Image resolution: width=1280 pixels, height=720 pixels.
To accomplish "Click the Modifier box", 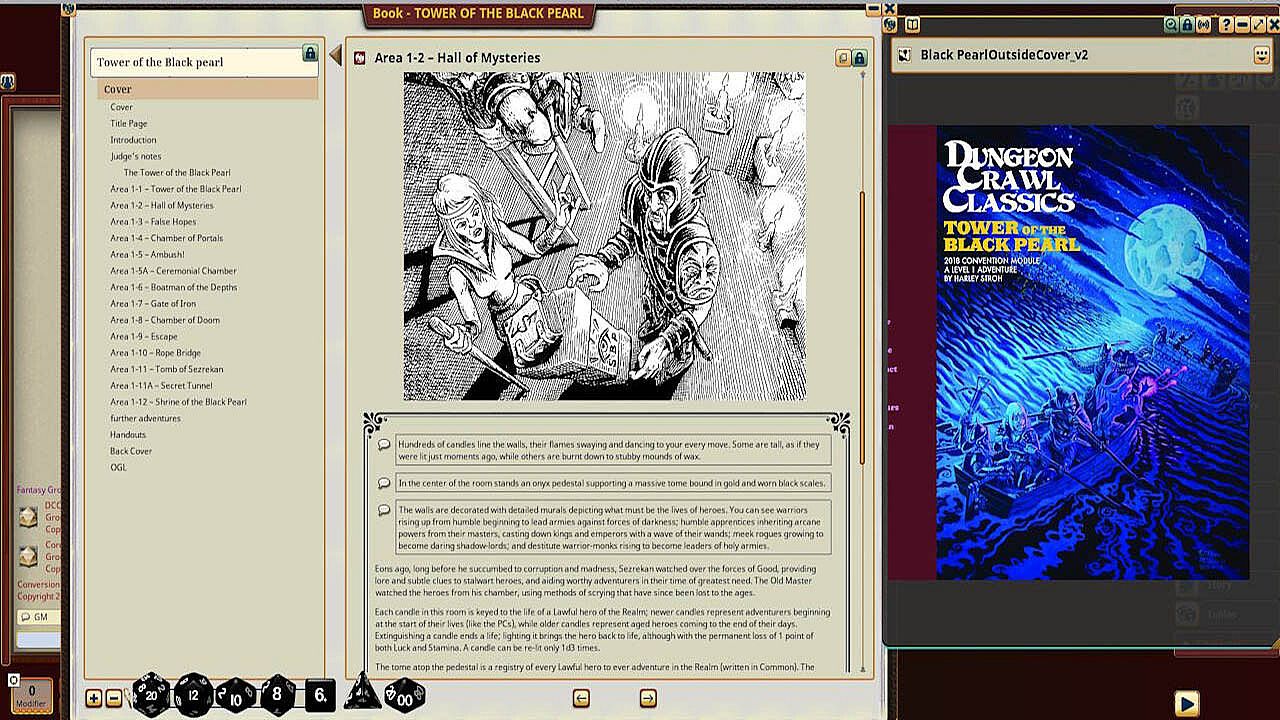I will coord(31,695).
